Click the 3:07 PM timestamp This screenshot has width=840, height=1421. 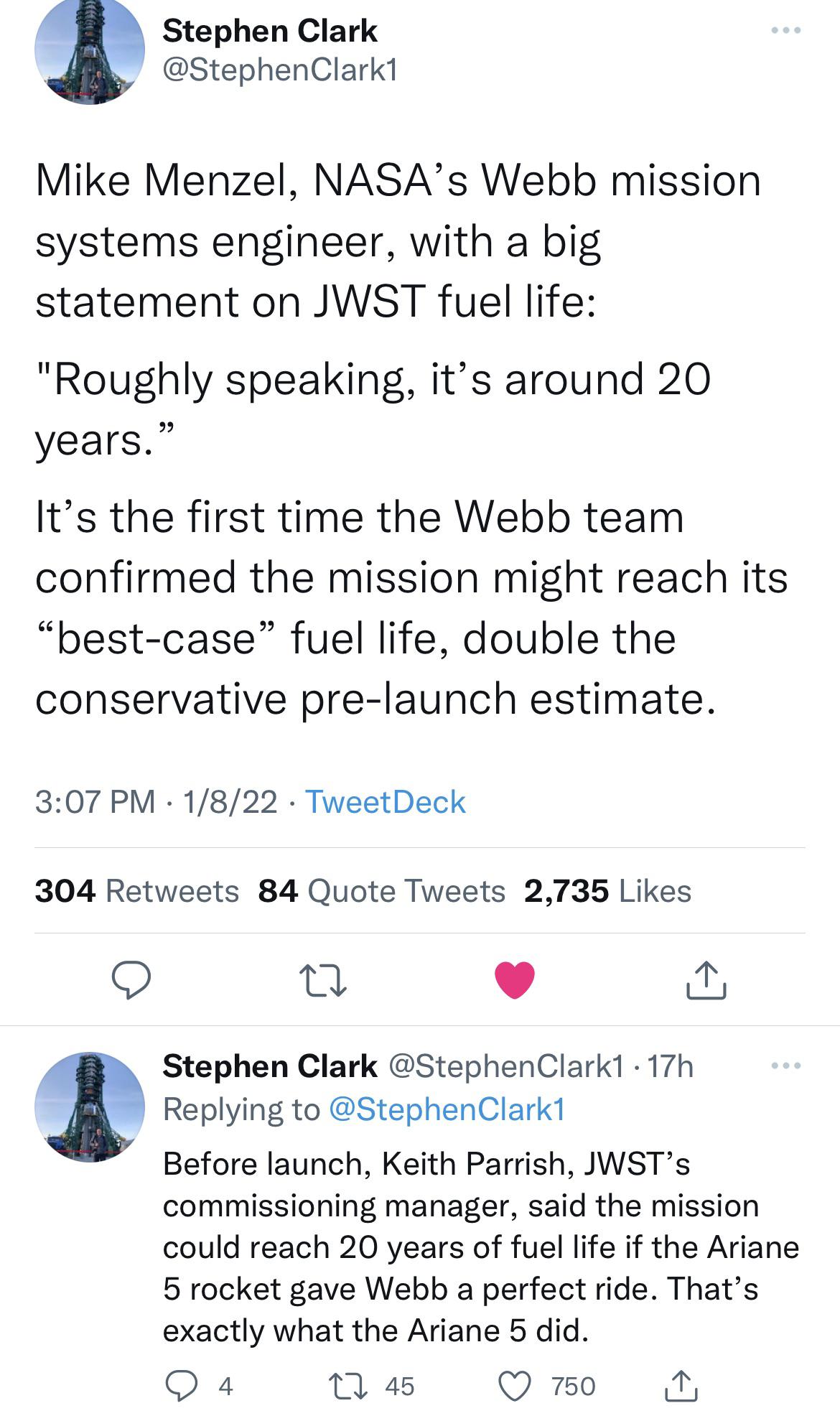(95, 802)
